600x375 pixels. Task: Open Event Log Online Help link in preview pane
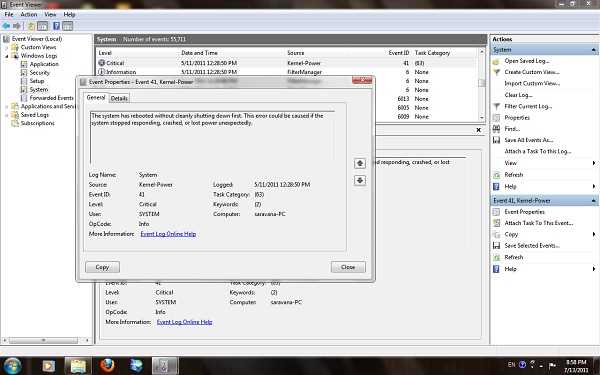(184, 322)
